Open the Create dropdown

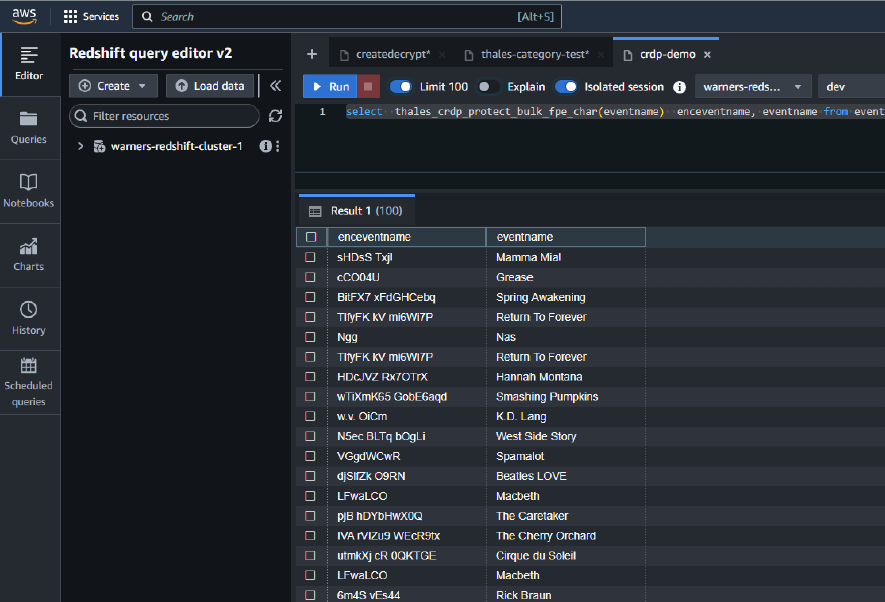click(113, 86)
